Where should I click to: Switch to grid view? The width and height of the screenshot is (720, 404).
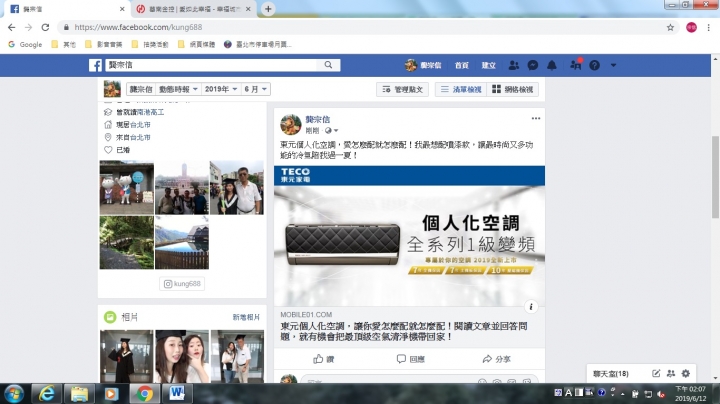coord(512,90)
